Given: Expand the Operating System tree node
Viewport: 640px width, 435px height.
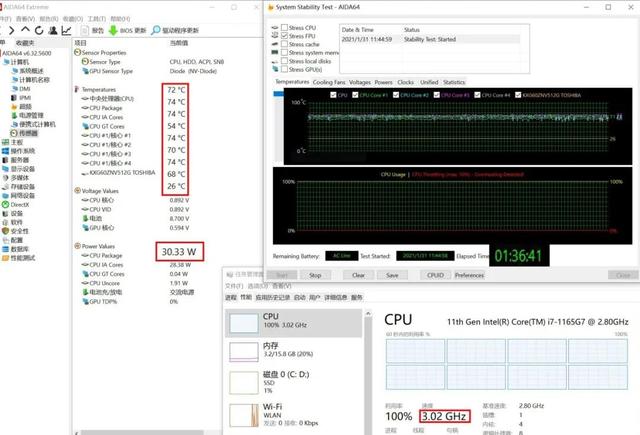Looking at the screenshot, I should coord(4,151).
